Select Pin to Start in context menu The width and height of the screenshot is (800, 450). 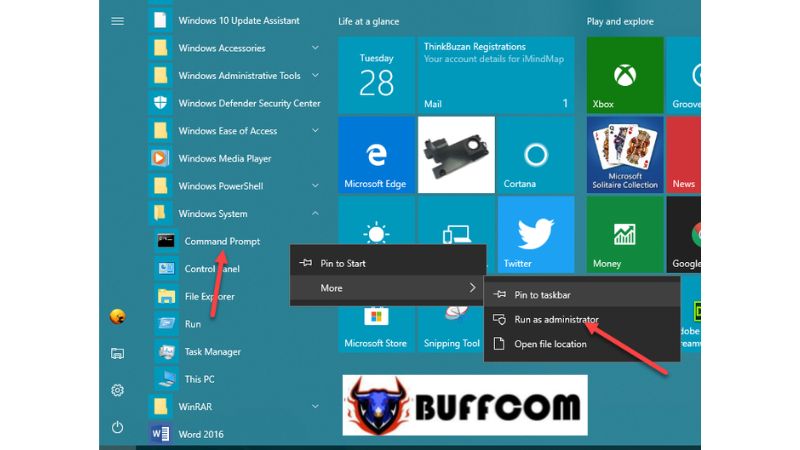pyautogui.click(x=388, y=263)
